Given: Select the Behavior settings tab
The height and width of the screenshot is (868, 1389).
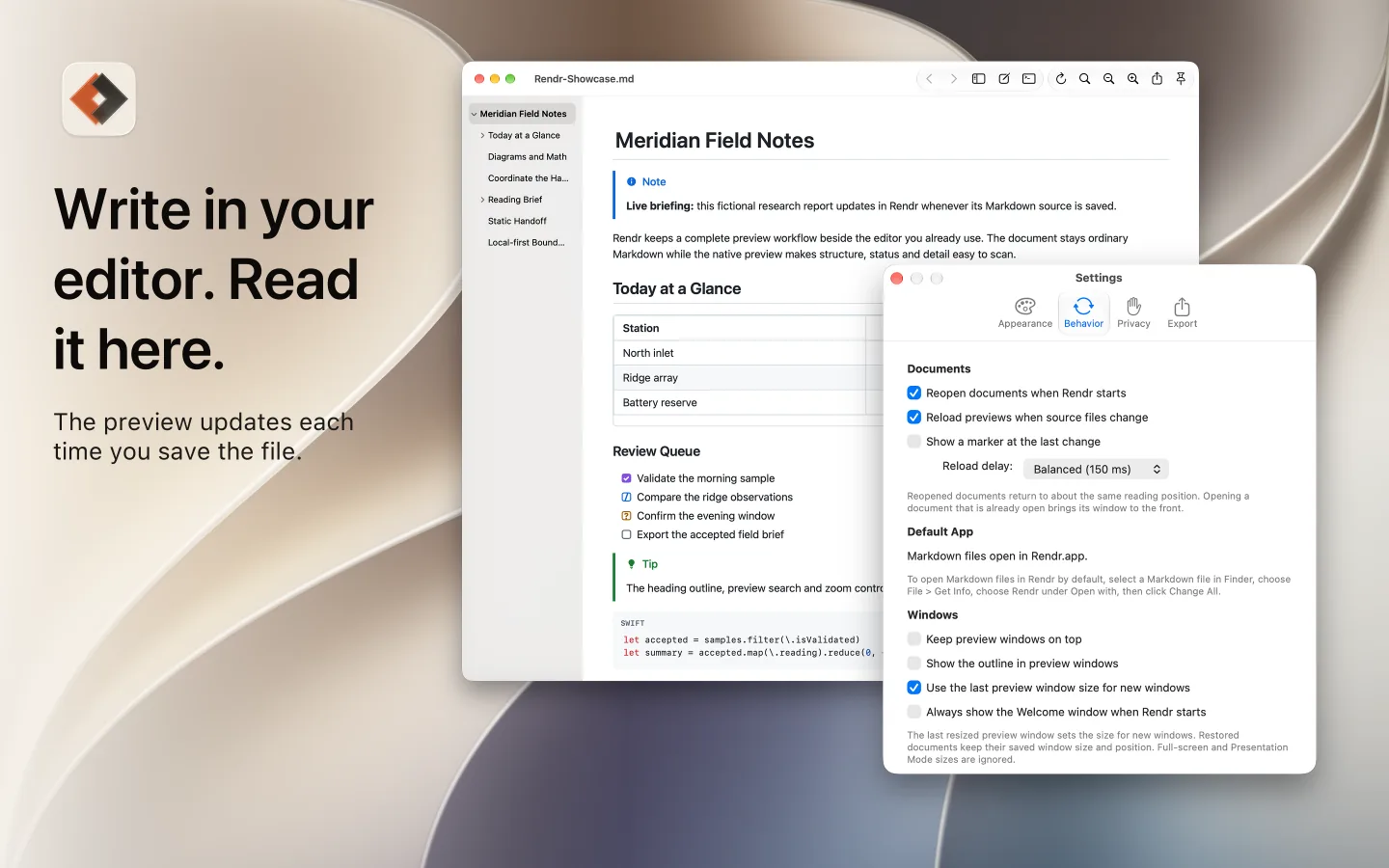Looking at the screenshot, I should click(1083, 312).
